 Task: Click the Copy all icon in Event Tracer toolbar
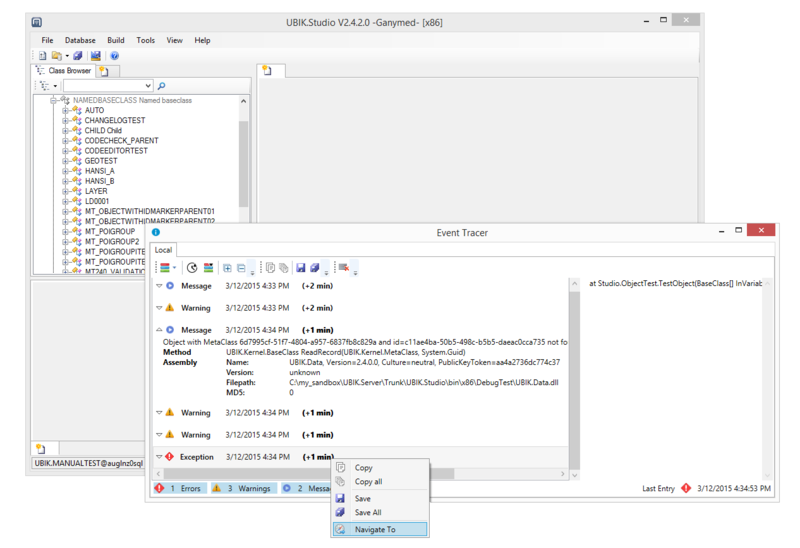(x=284, y=268)
